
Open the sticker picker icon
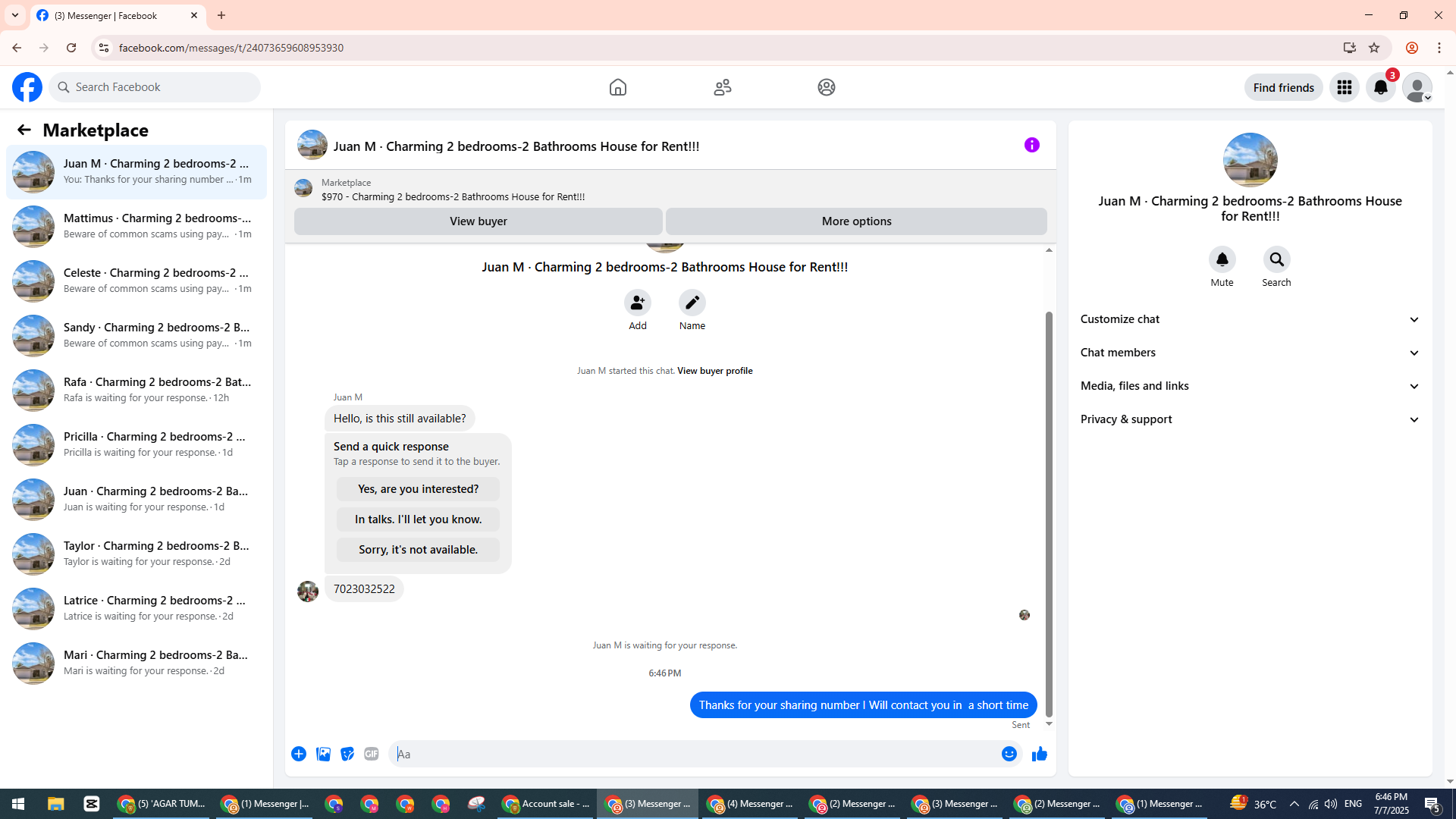[347, 754]
